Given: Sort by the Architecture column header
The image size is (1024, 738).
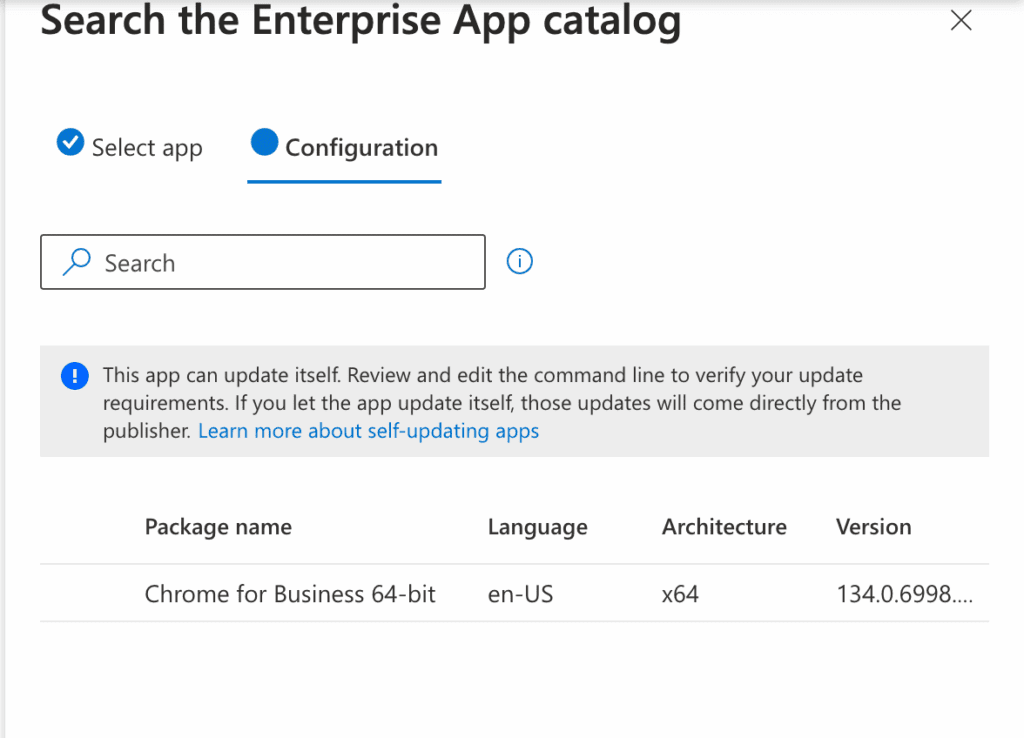Looking at the screenshot, I should point(724,527).
